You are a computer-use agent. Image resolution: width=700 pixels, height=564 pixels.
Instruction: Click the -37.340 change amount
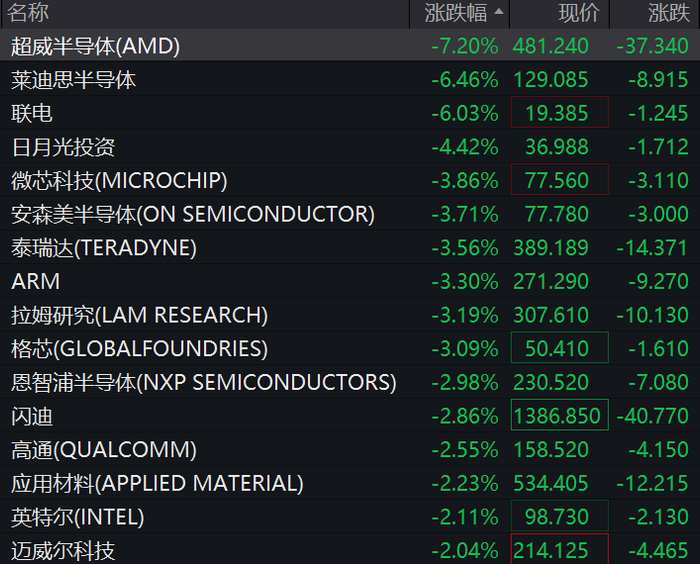click(x=652, y=46)
